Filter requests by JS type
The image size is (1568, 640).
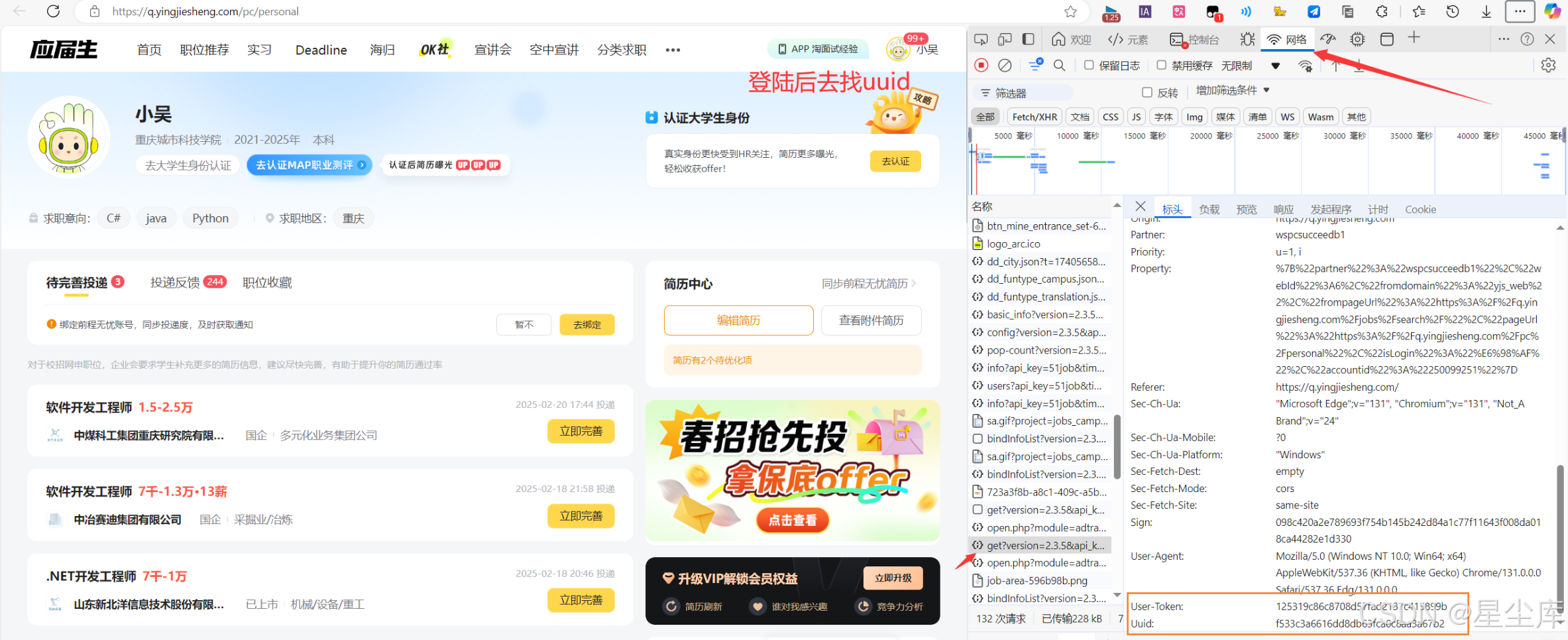click(1137, 117)
